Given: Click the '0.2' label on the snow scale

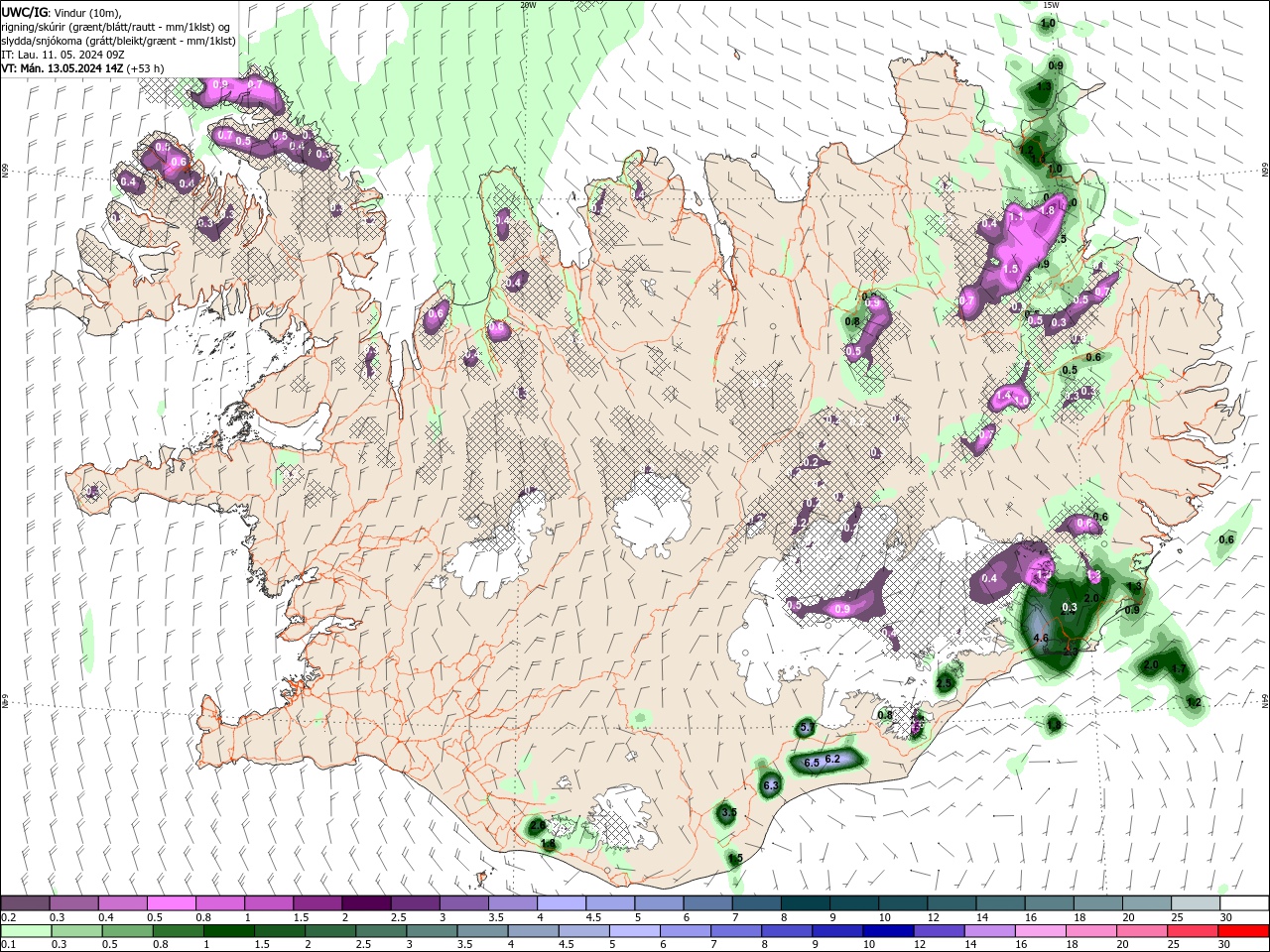Looking at the screenshot, I should pyautogui.click(x=9, y=917).
